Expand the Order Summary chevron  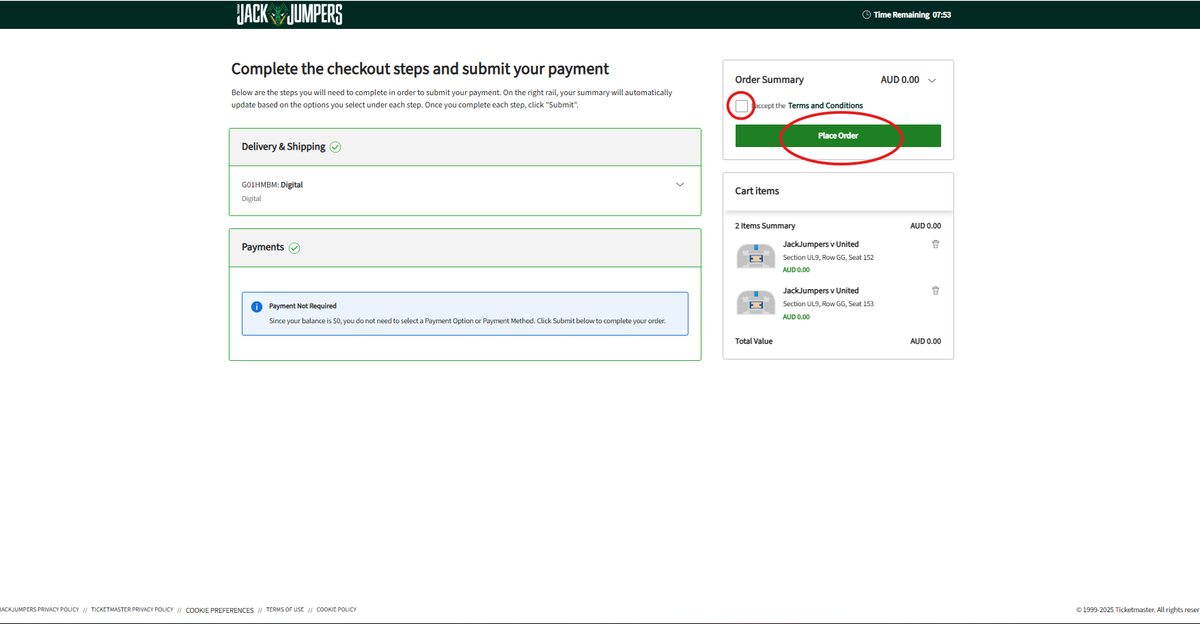tap(932, 80)
